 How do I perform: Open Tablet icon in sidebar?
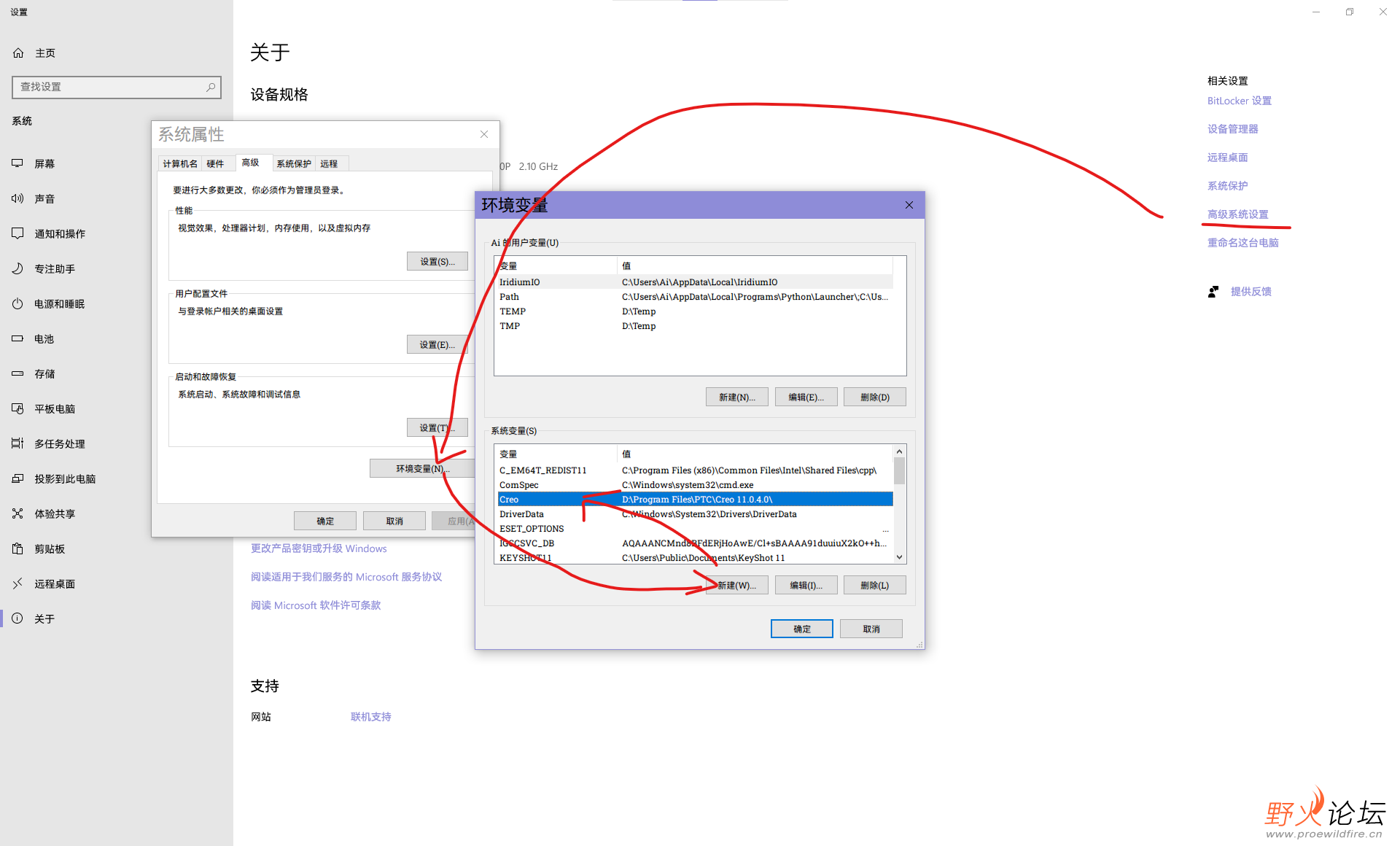point(17,408)
